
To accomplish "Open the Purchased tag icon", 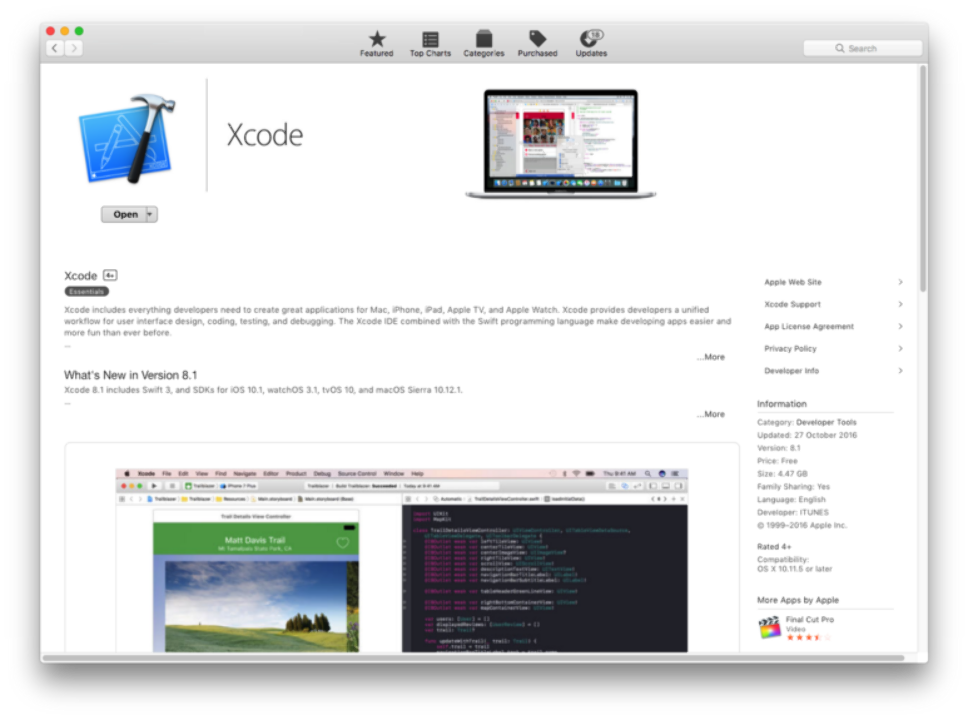I will [537, 40].
